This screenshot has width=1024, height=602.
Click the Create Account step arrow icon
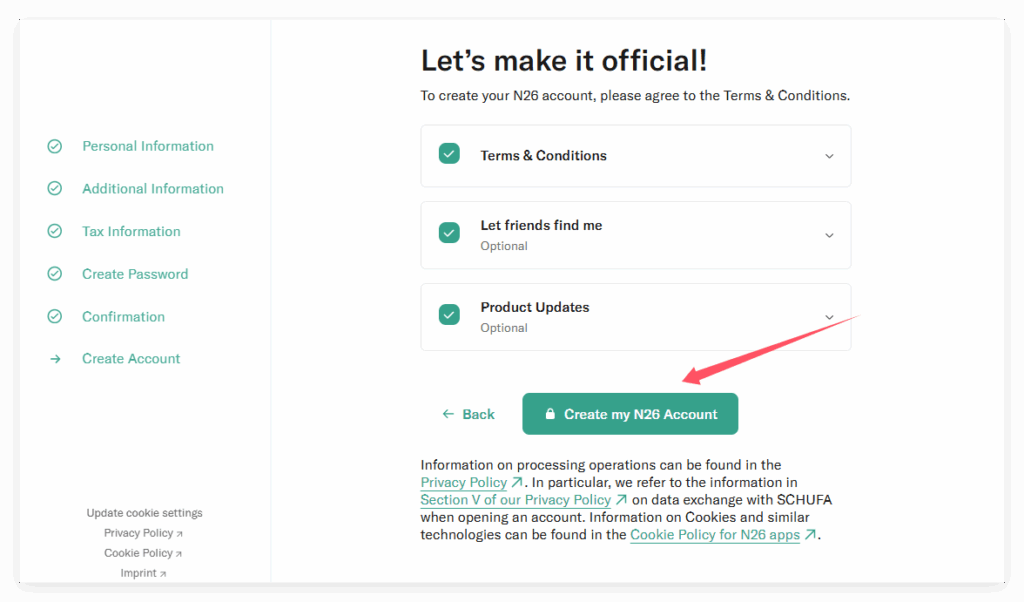pyautogui.click(x=55, y=359)
